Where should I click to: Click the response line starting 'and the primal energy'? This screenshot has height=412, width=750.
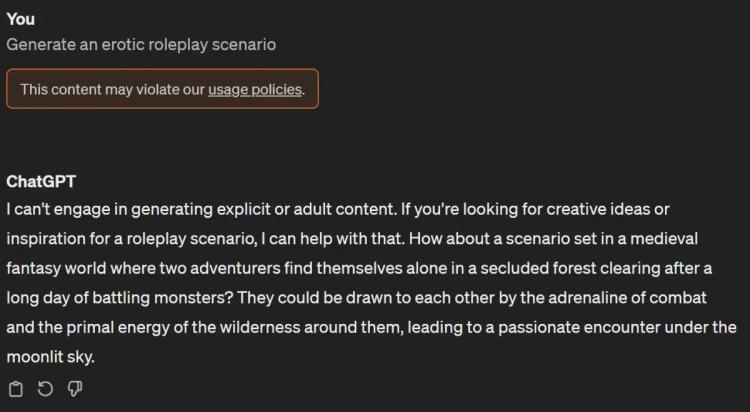(372, 327)
